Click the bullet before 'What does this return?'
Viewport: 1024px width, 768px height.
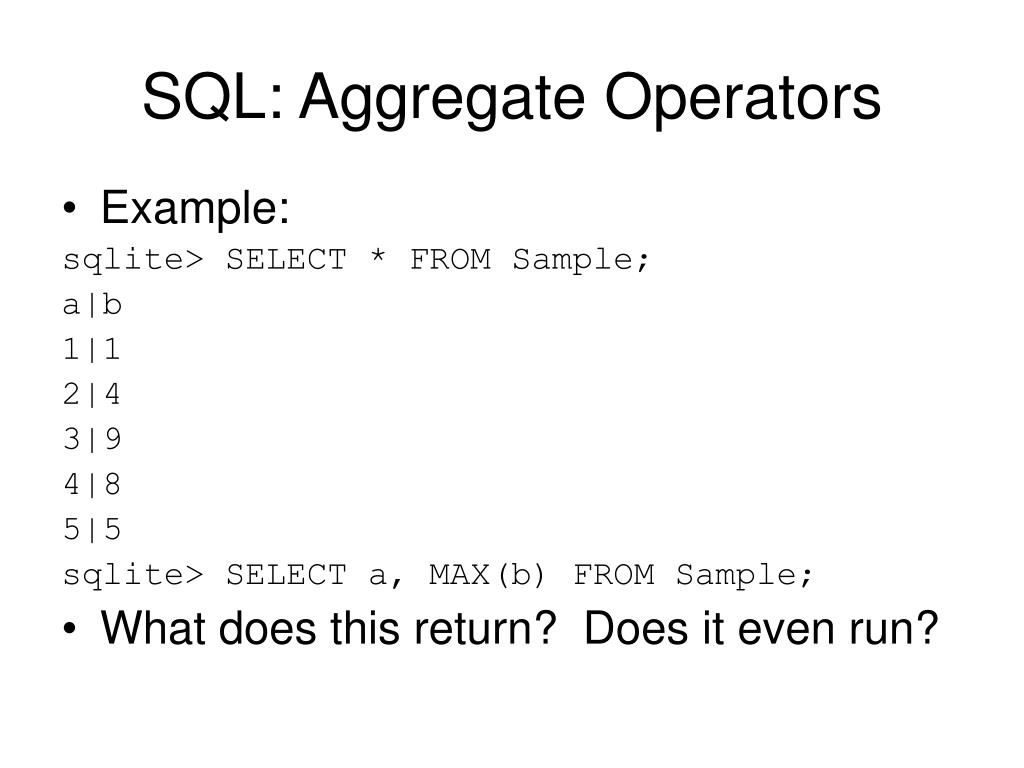point(70,629)
